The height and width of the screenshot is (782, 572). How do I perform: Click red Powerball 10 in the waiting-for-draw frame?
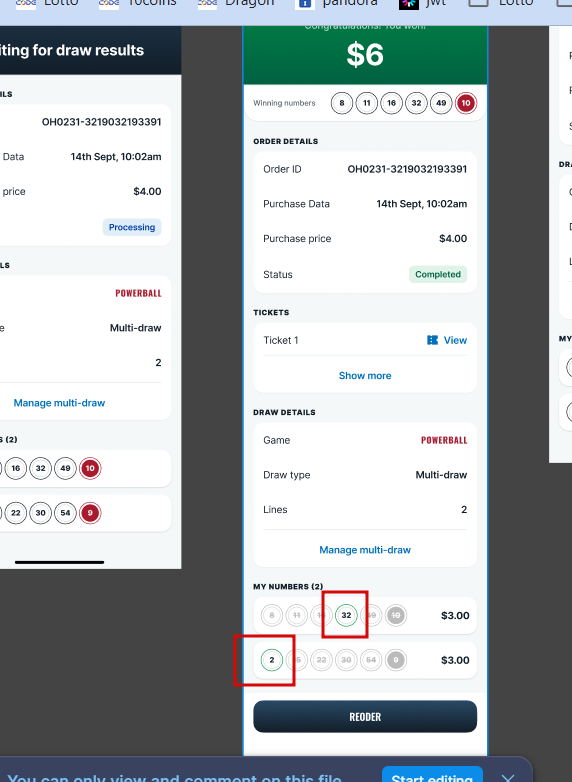point(90,468)
